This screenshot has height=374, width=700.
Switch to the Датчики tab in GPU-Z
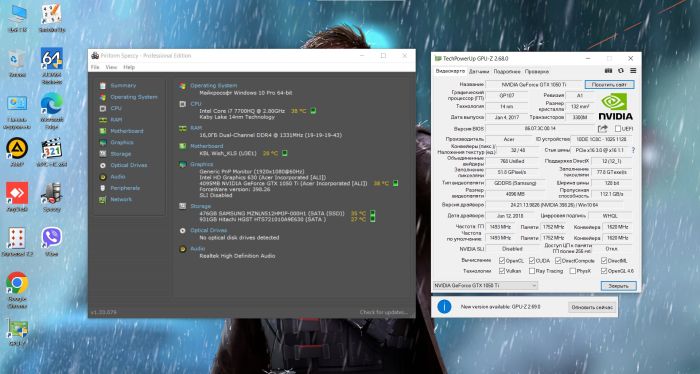479,71
